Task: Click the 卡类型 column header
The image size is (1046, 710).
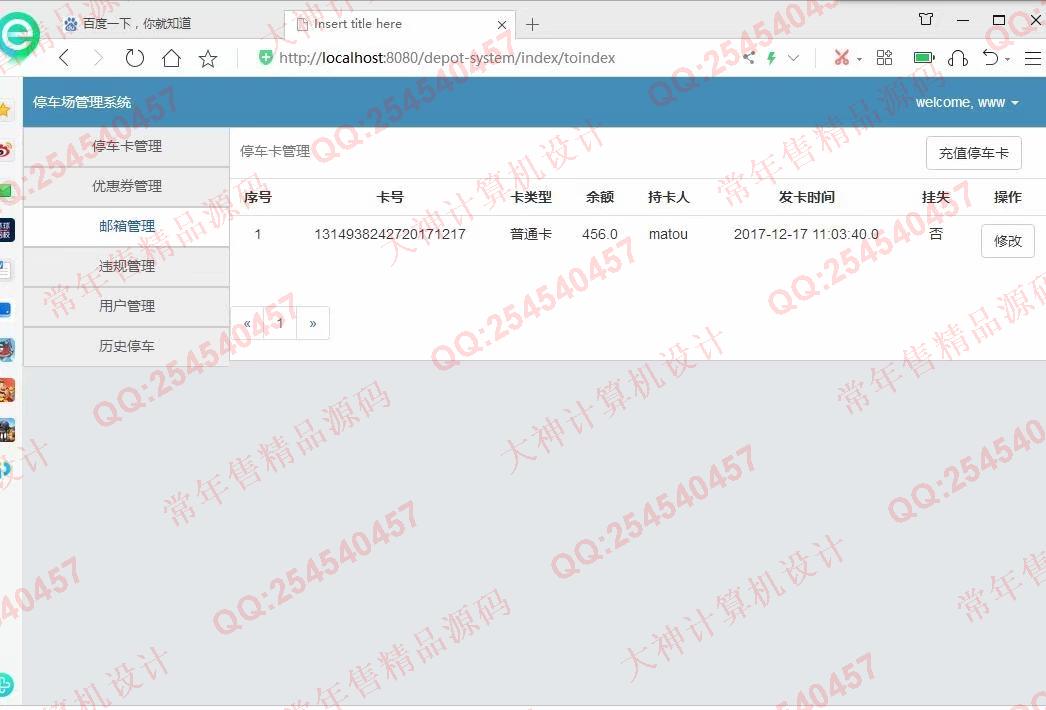Action: pos(531,197)
